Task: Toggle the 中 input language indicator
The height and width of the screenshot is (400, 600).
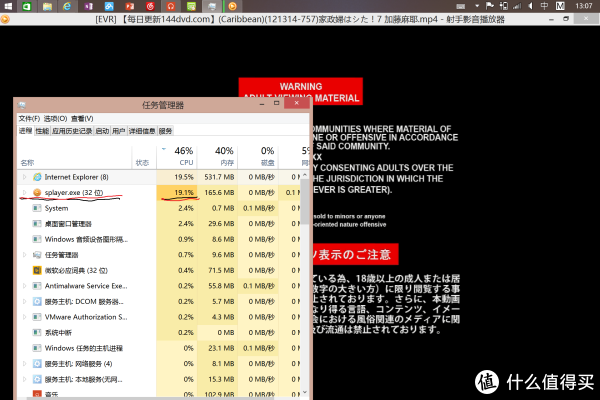Action: [544, 6]
